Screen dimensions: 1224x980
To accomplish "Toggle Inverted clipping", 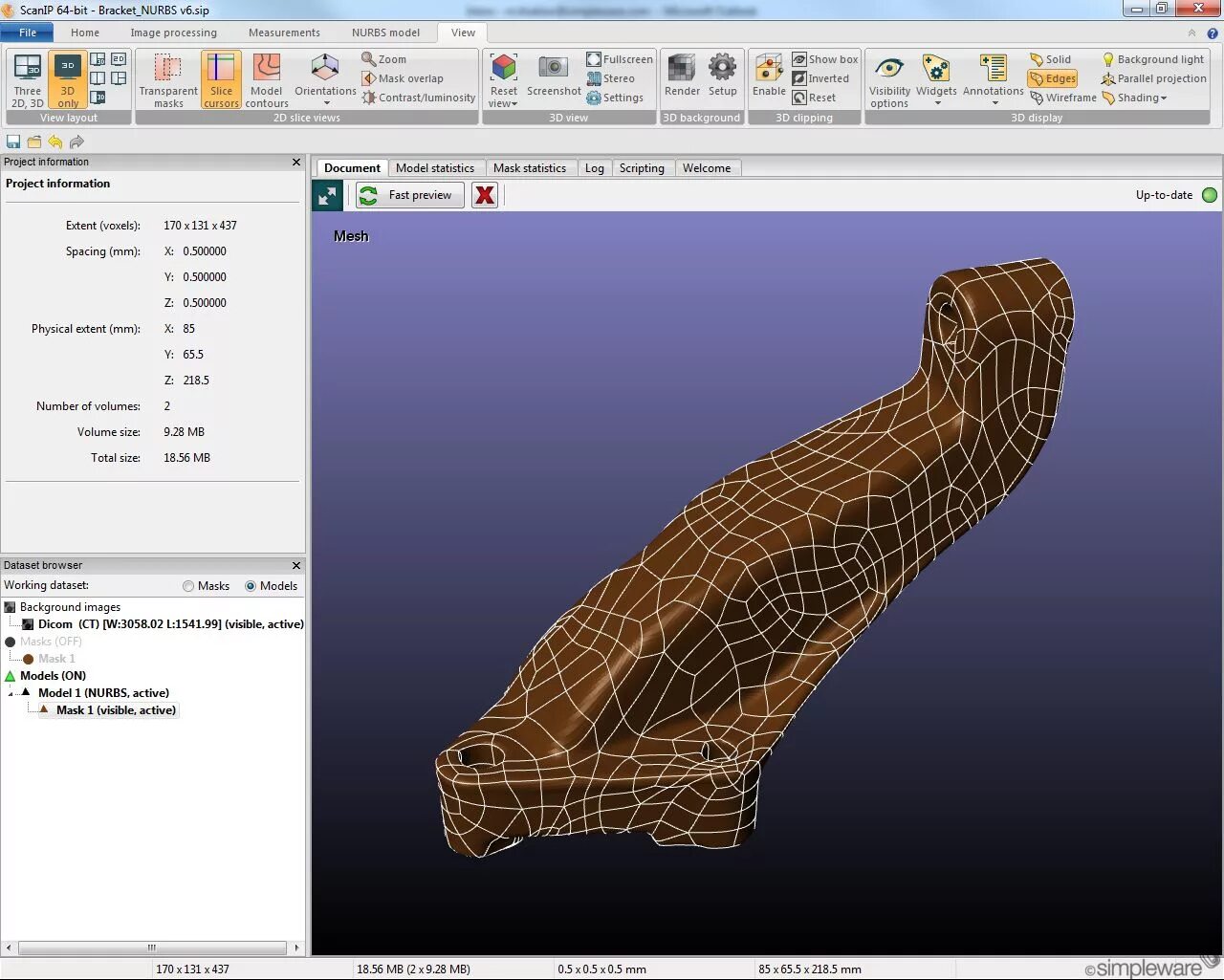I will click(x=820, y=78).
